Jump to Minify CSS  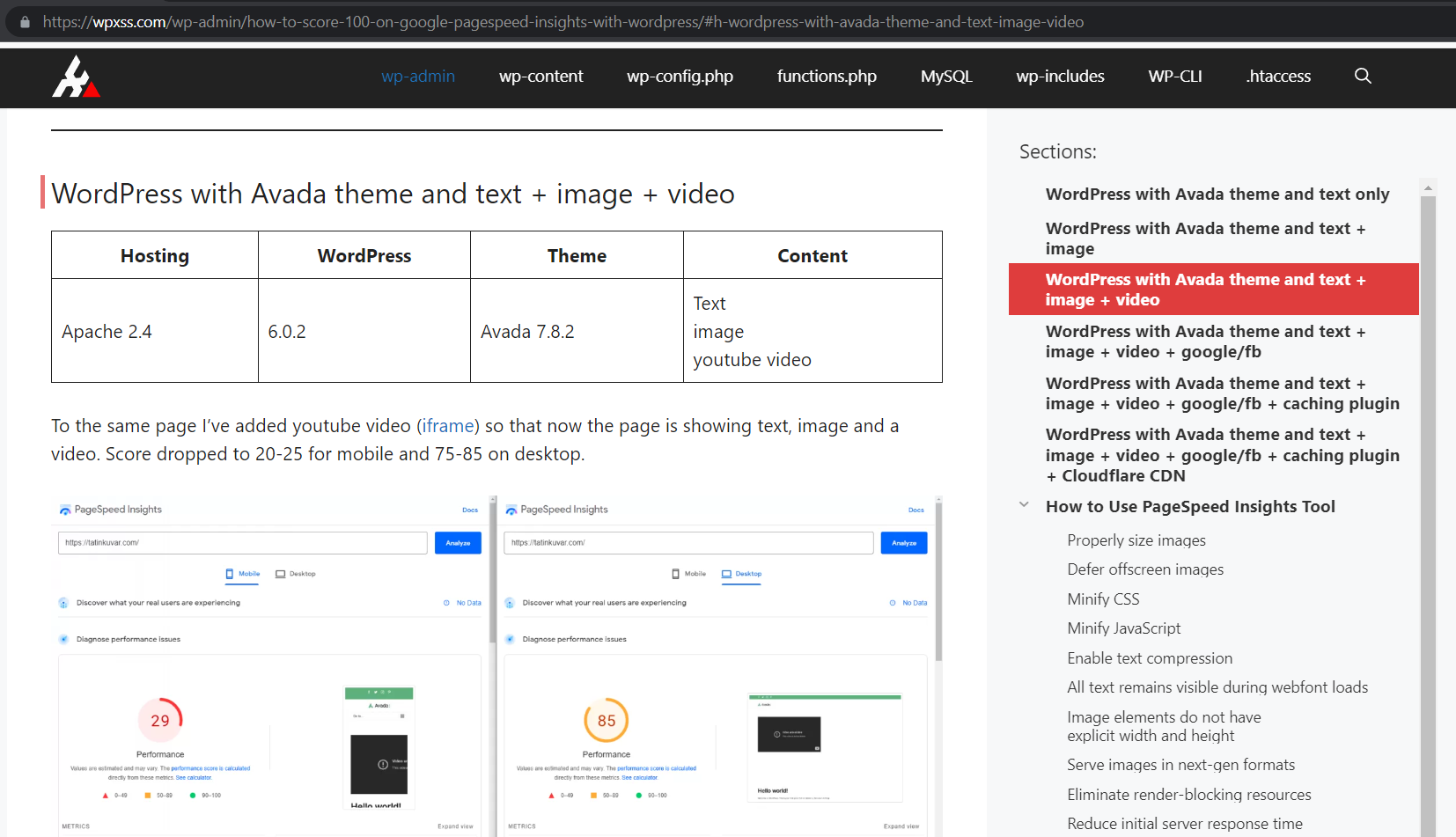point(1103,599)
